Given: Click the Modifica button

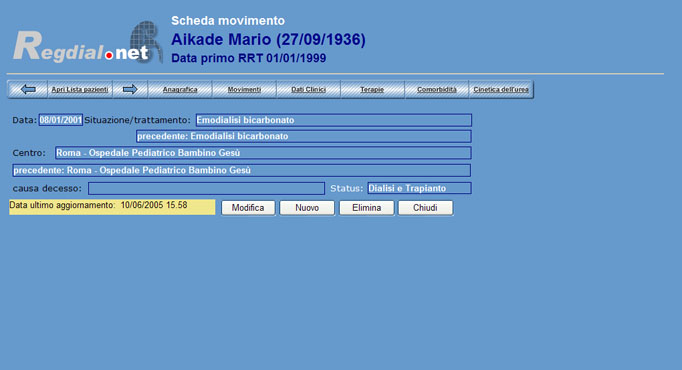Looking at the screenshot, I should [248, 208].
